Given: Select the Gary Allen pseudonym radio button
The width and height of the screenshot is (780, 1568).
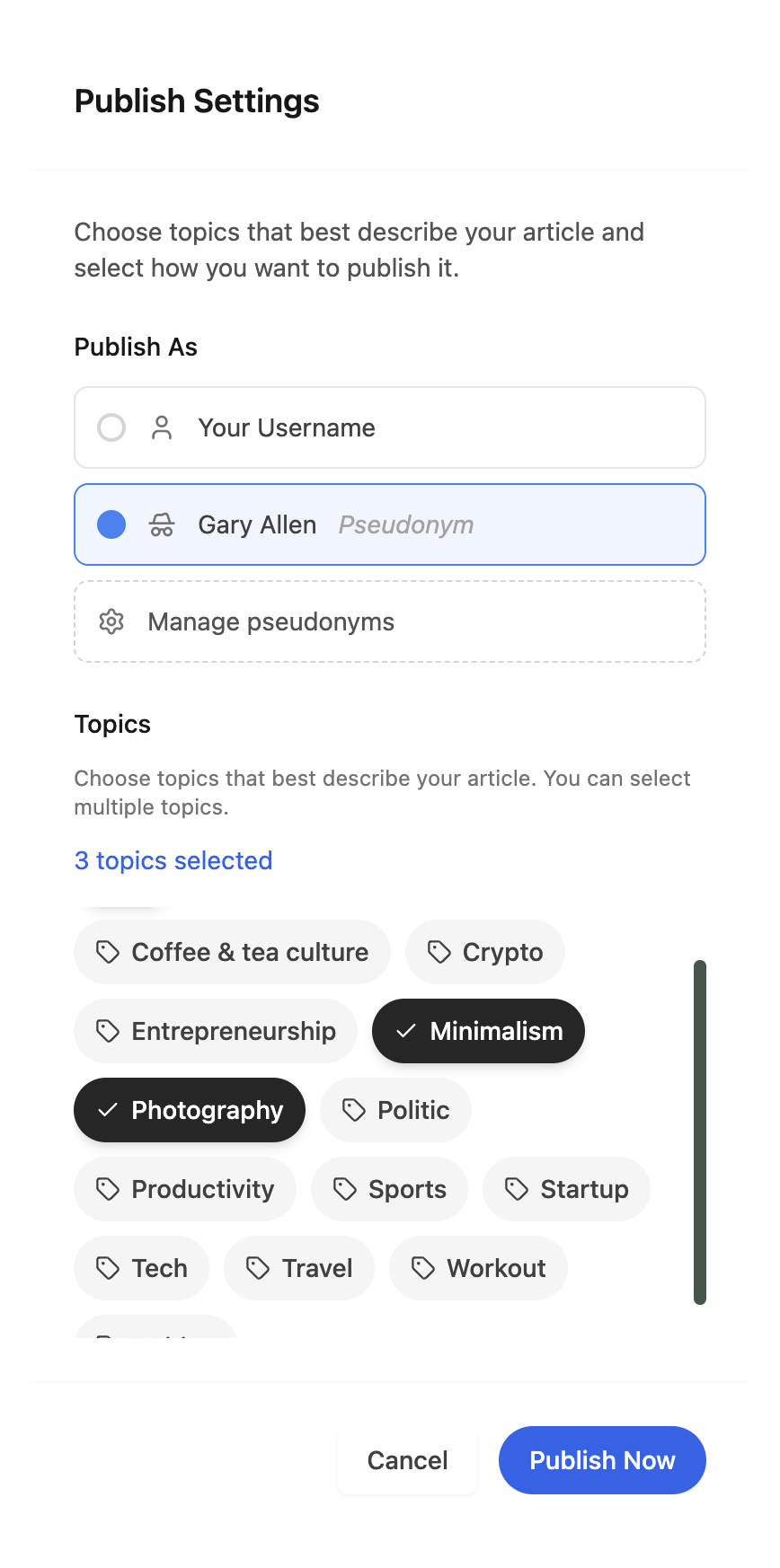Looking at the screenshot, I should (111, 524).
